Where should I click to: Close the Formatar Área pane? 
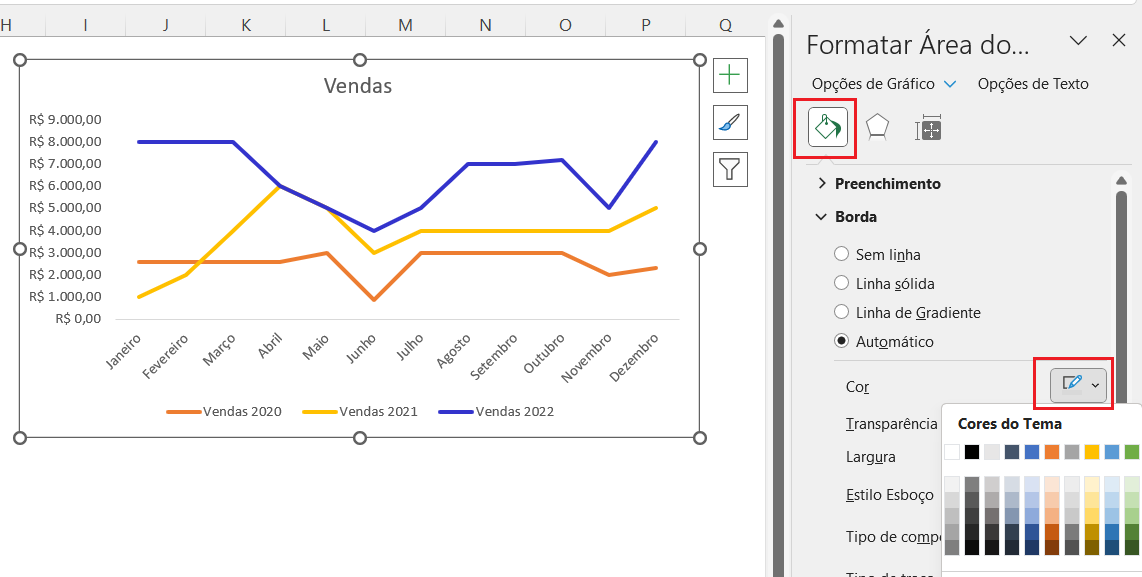tap(1119, 41)
